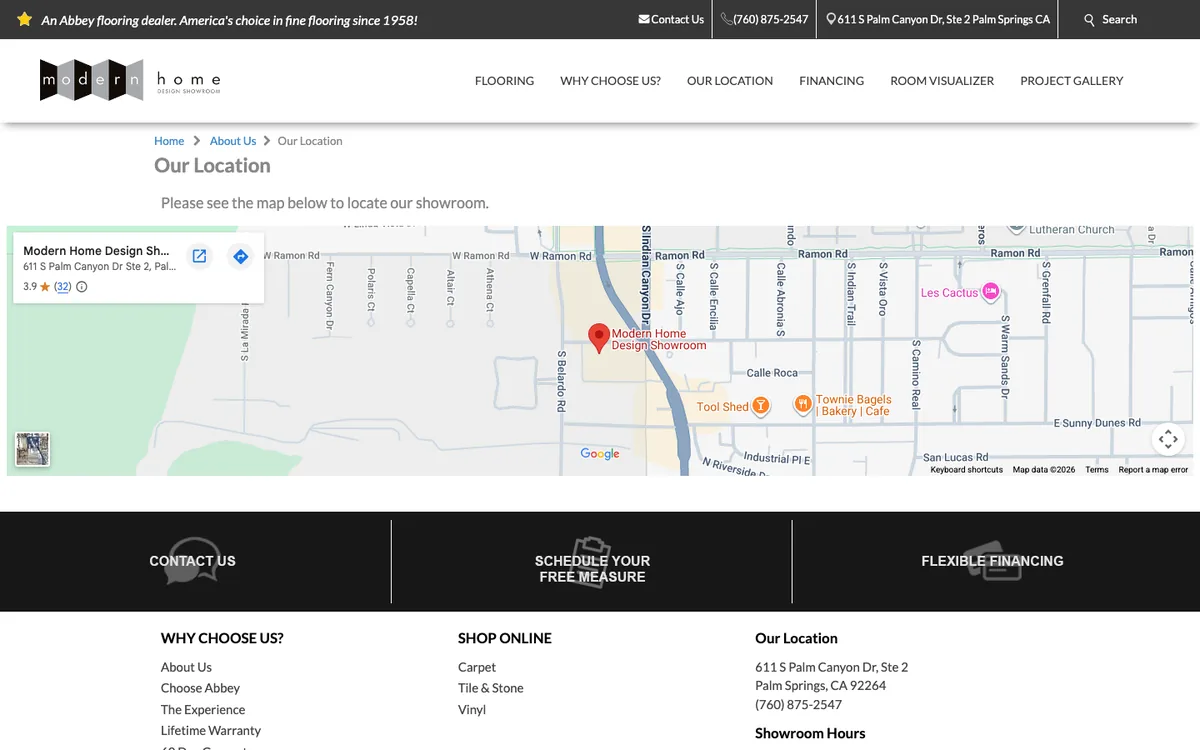Click top bar address 611 S Palm Canyon Dr
The image size is (1200, 750).
tap(943, 19)
